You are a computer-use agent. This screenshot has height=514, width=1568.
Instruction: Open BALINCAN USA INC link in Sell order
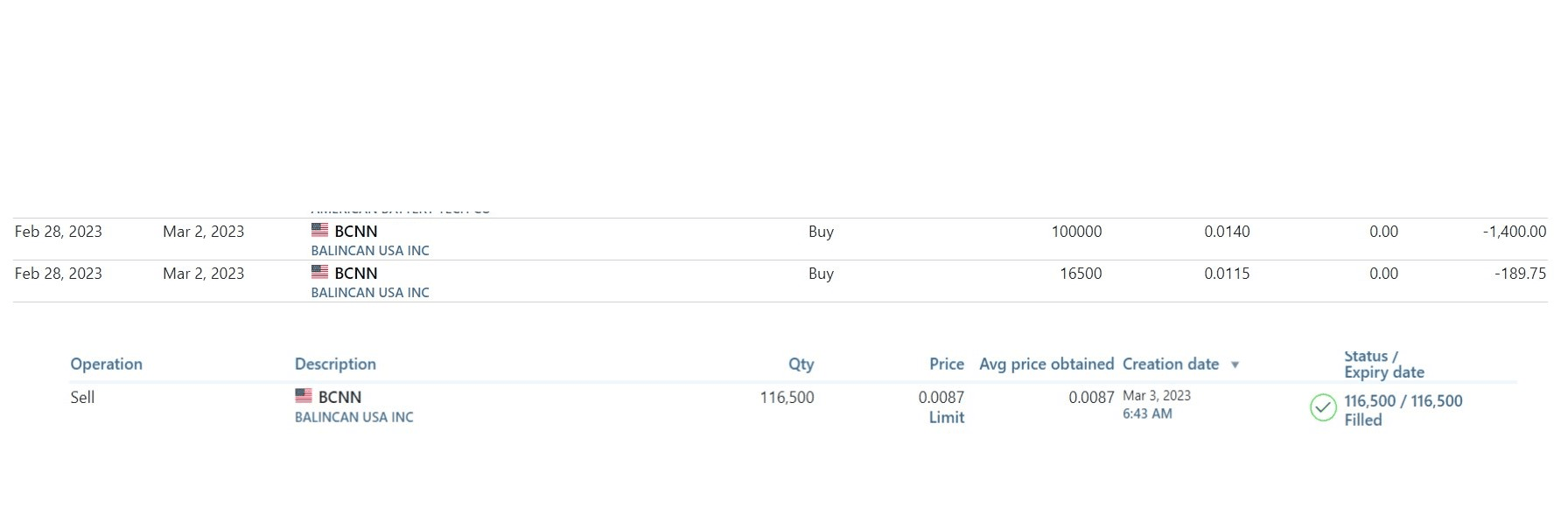tap(353, 418)
